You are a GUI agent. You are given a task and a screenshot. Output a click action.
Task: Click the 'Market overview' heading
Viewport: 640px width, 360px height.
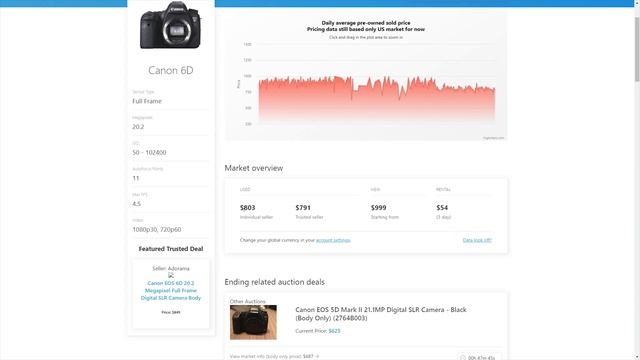tap(253, 168)
